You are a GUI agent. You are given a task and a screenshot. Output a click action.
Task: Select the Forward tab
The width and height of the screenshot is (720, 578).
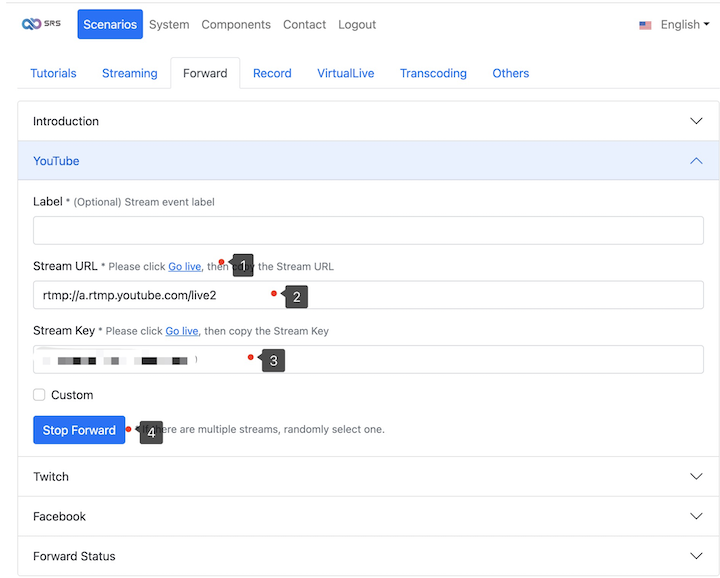pyautogui.click(x=205, y=73)
